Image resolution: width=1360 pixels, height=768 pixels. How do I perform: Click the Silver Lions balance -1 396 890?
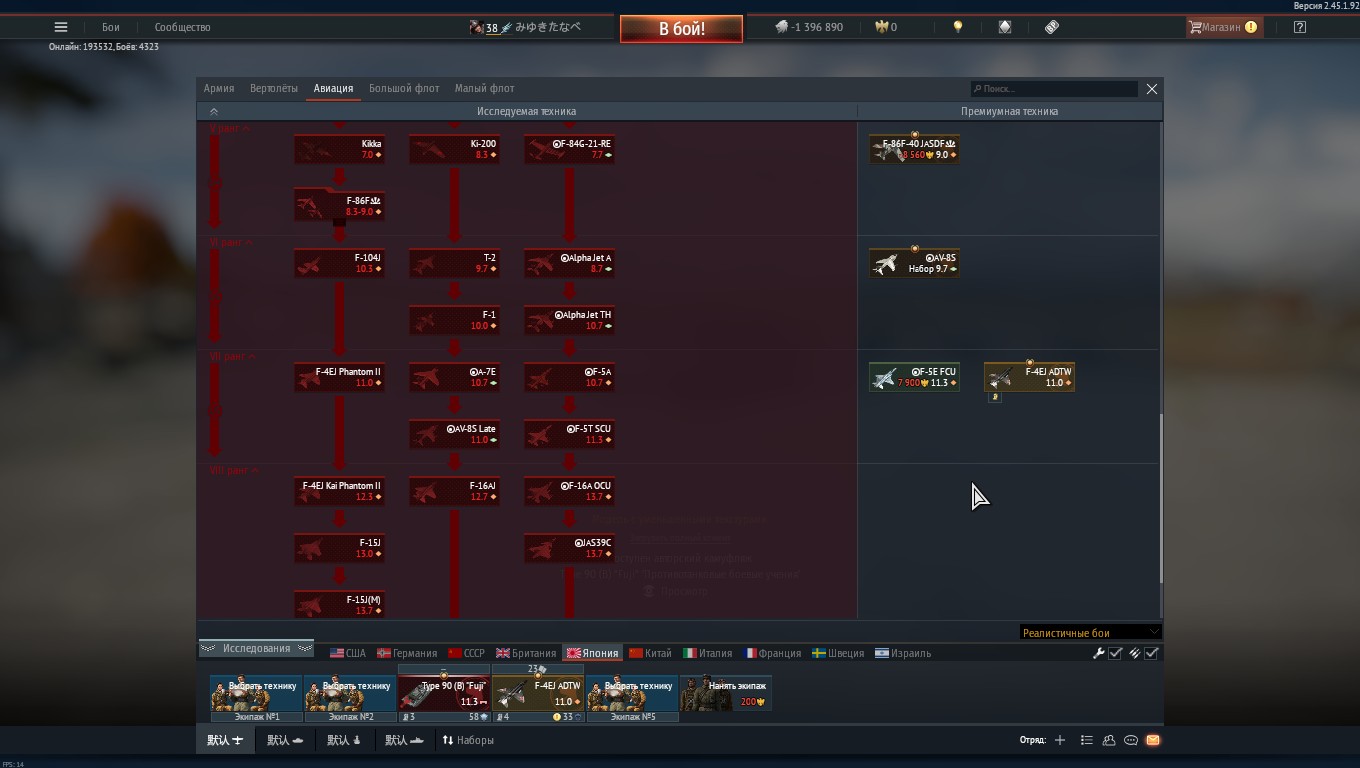pos(809,27)
